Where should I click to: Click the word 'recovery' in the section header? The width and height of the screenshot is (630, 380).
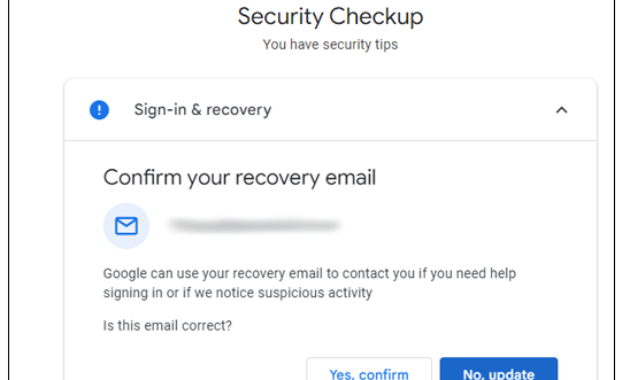click(239, 110)
